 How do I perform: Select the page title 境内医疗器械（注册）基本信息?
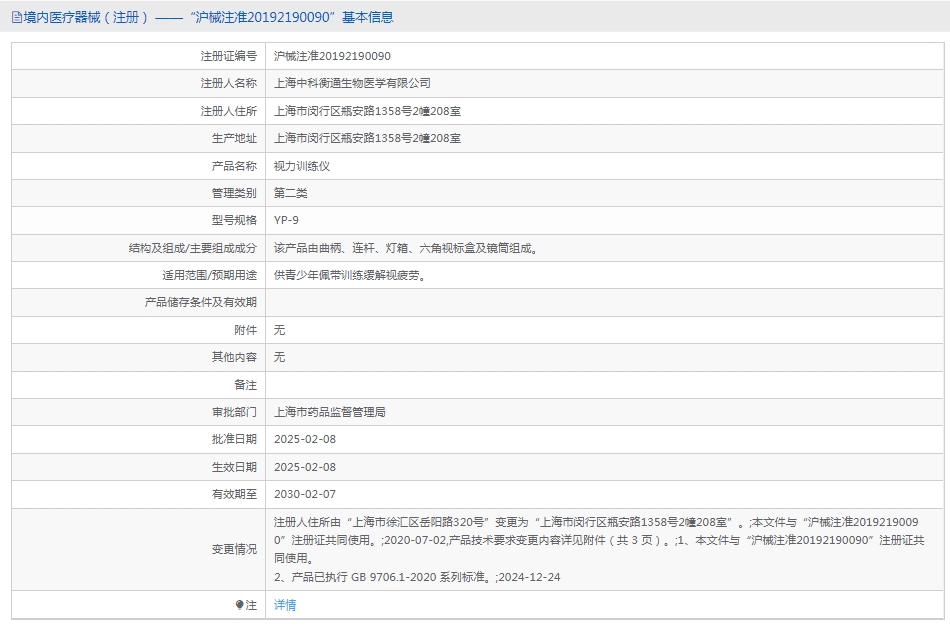click(202, 18)
